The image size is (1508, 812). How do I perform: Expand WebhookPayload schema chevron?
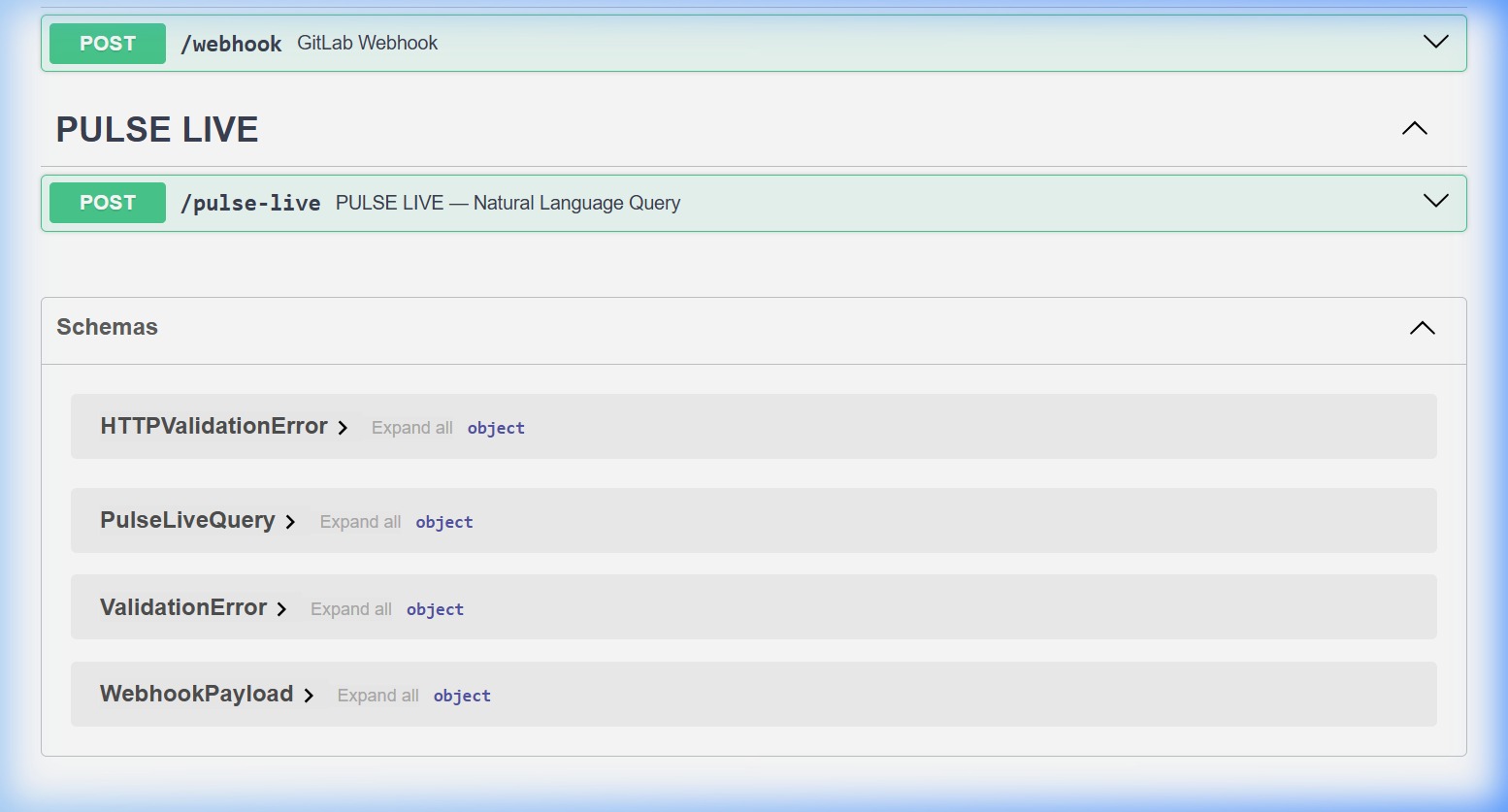click(309, 696)
